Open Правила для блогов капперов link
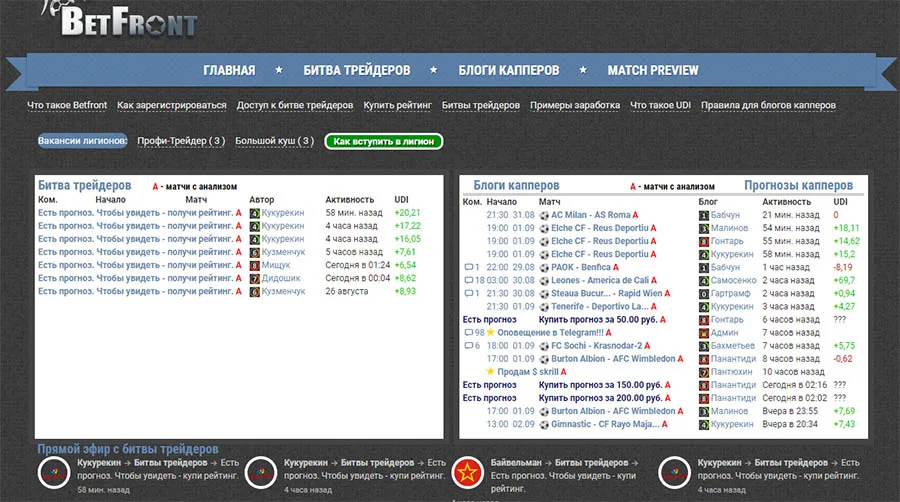This screenshot has height=502, width=900. click(768, 106)
